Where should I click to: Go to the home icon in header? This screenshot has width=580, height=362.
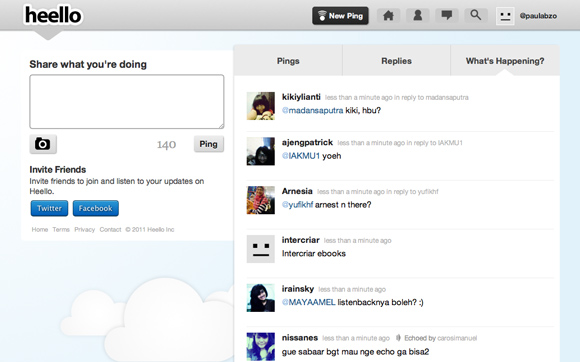coord(388,16)
